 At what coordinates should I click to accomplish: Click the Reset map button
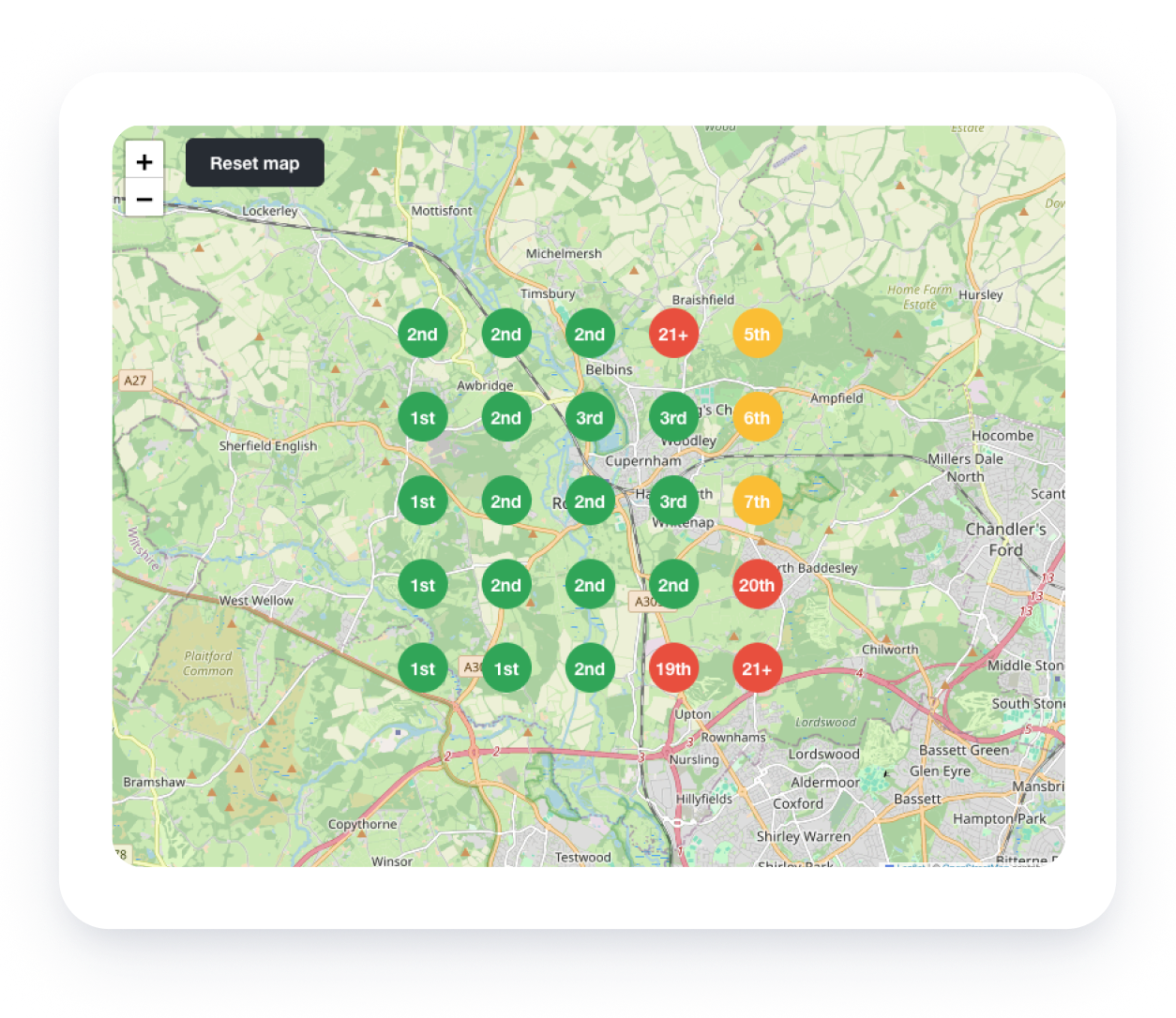255,163
